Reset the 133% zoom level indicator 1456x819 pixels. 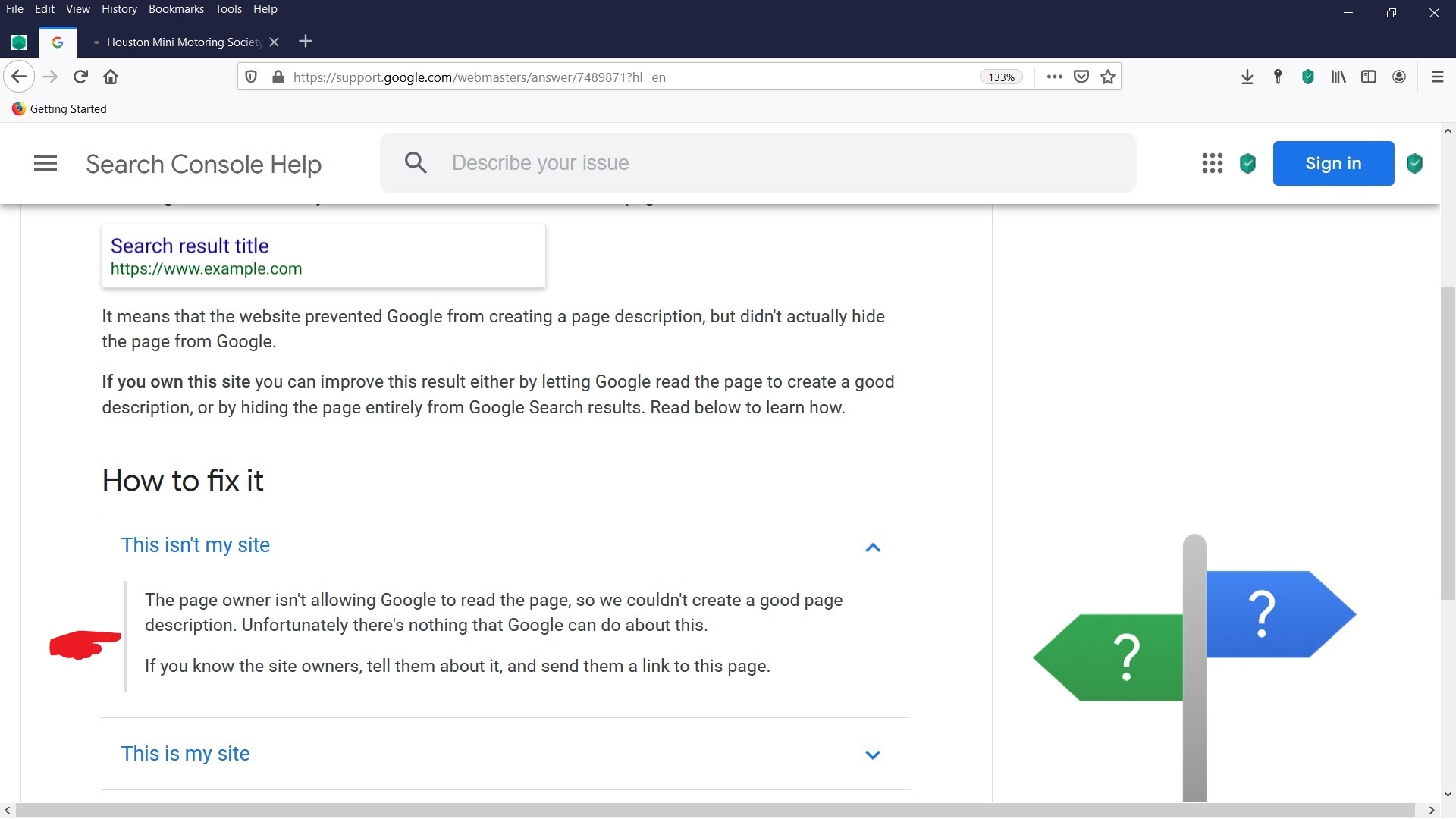point(1001,77)
